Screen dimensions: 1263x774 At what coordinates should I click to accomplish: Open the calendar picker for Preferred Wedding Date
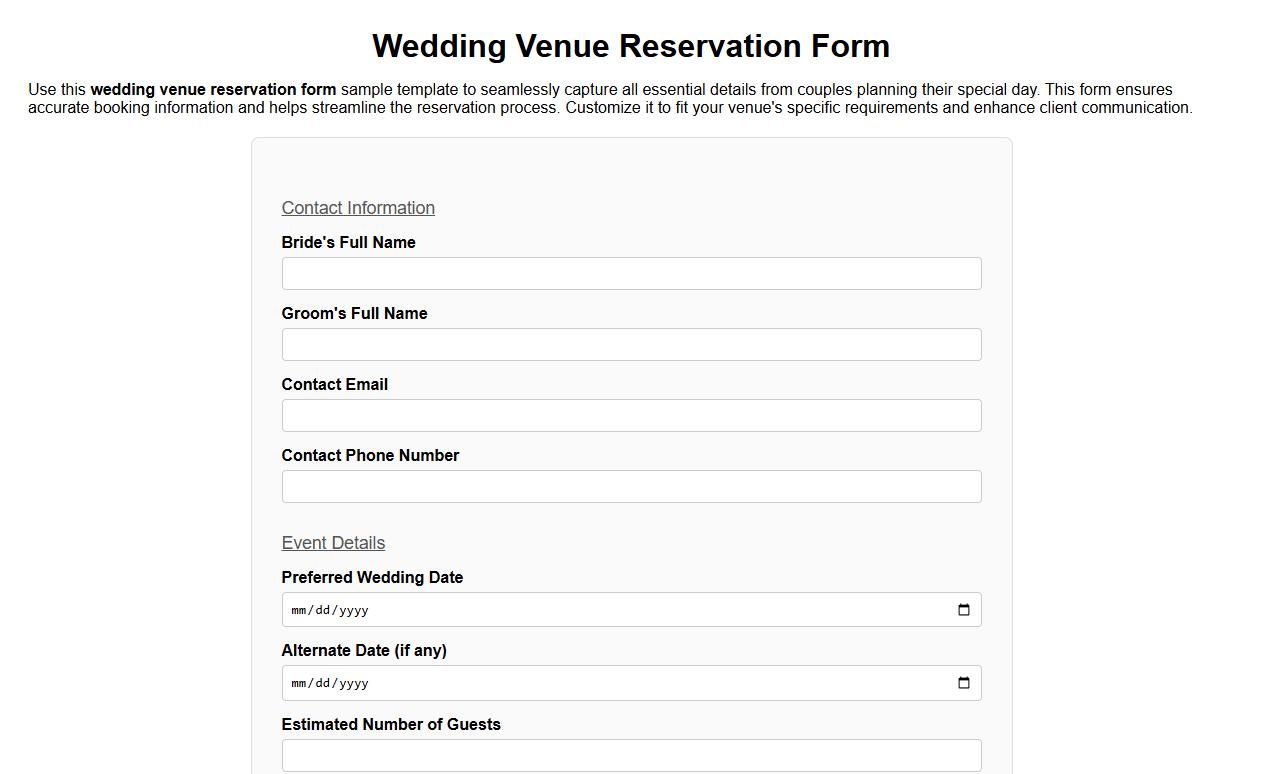tap(963, 609)
